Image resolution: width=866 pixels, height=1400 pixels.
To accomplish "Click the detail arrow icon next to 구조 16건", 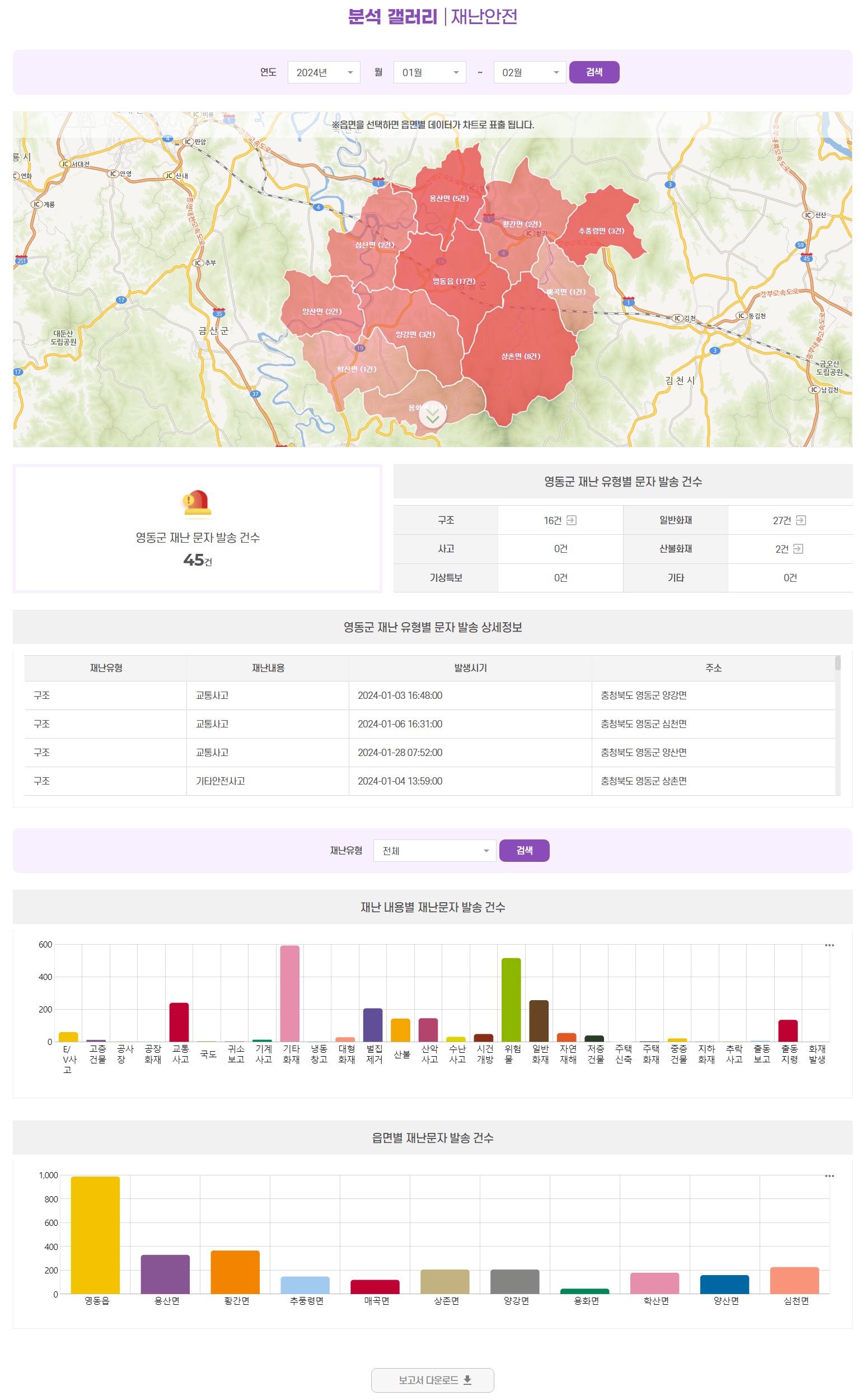I will (571, 520).
